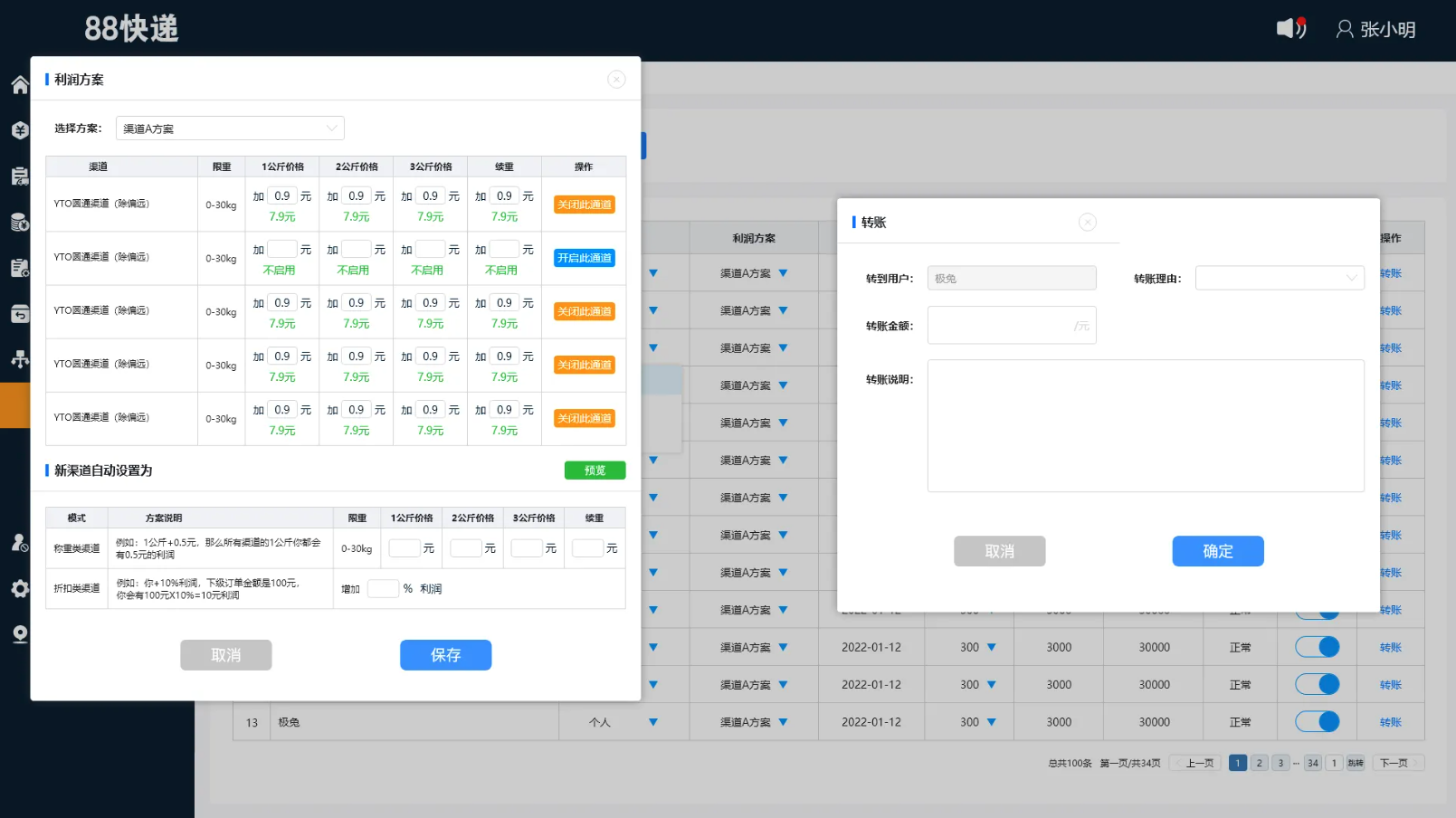The image size is (1456, 818).
Task: Click 取消 in the 转账 dialog
Action: pyautogui.click(x=1000, y=551)
